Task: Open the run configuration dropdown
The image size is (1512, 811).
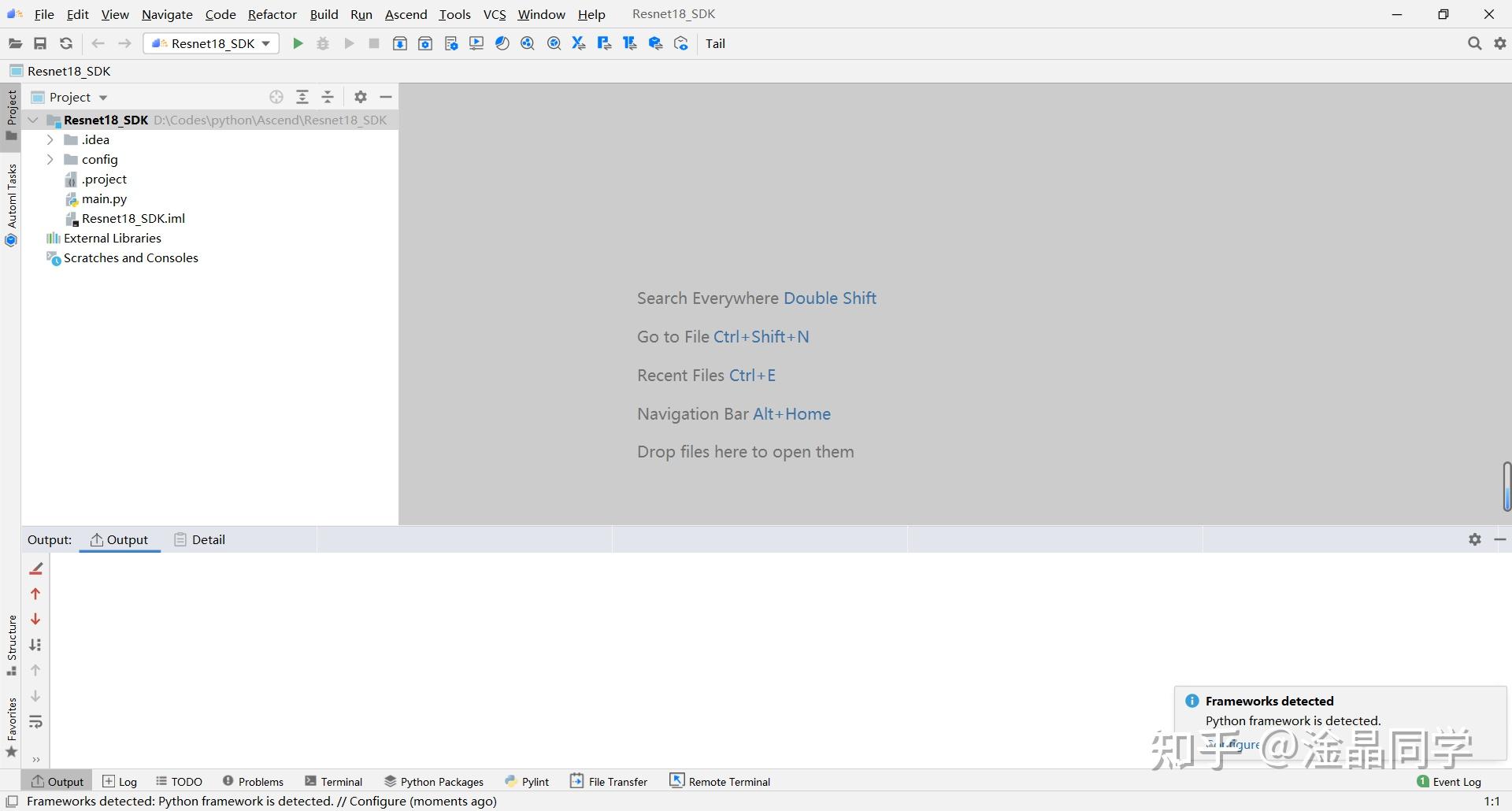Action: 266,43
